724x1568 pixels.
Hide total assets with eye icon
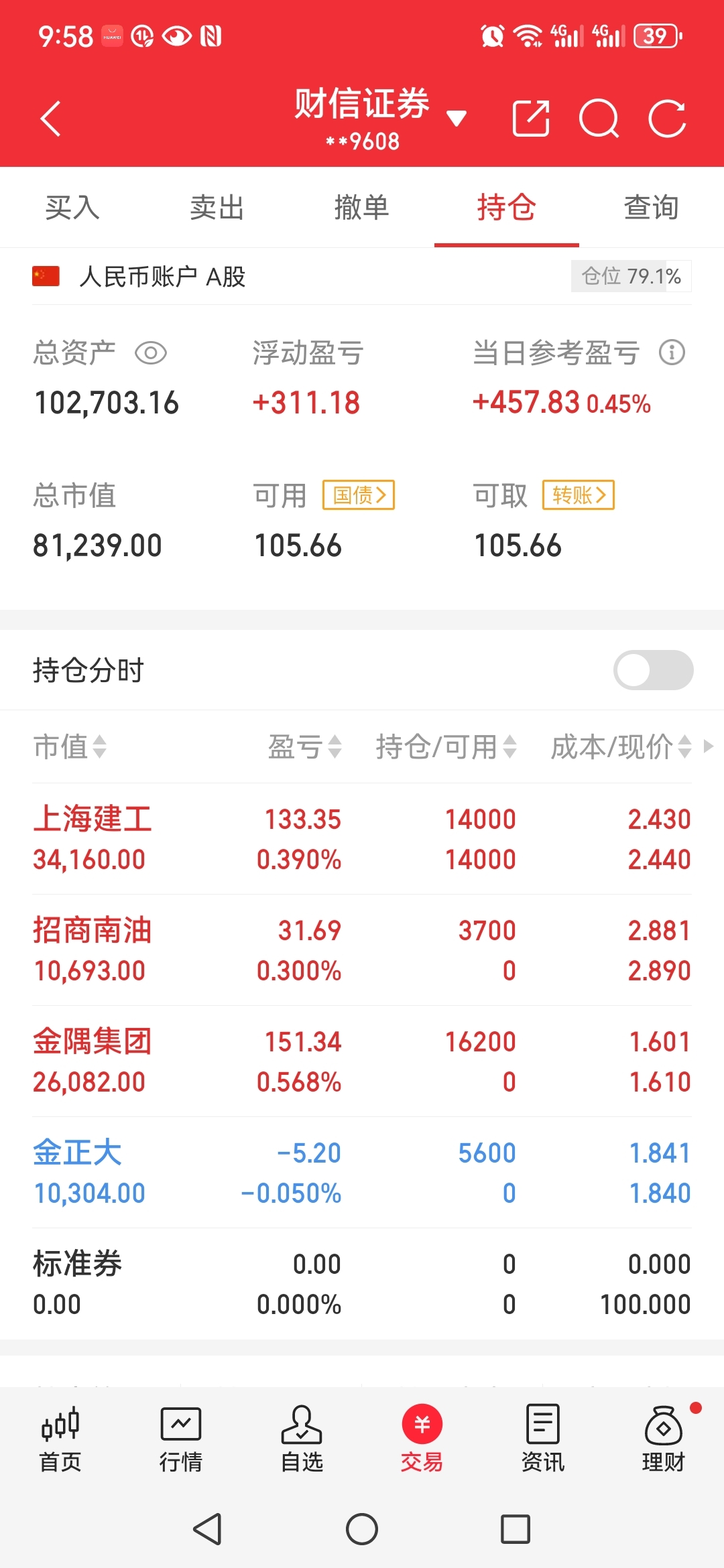coord(151,353)
